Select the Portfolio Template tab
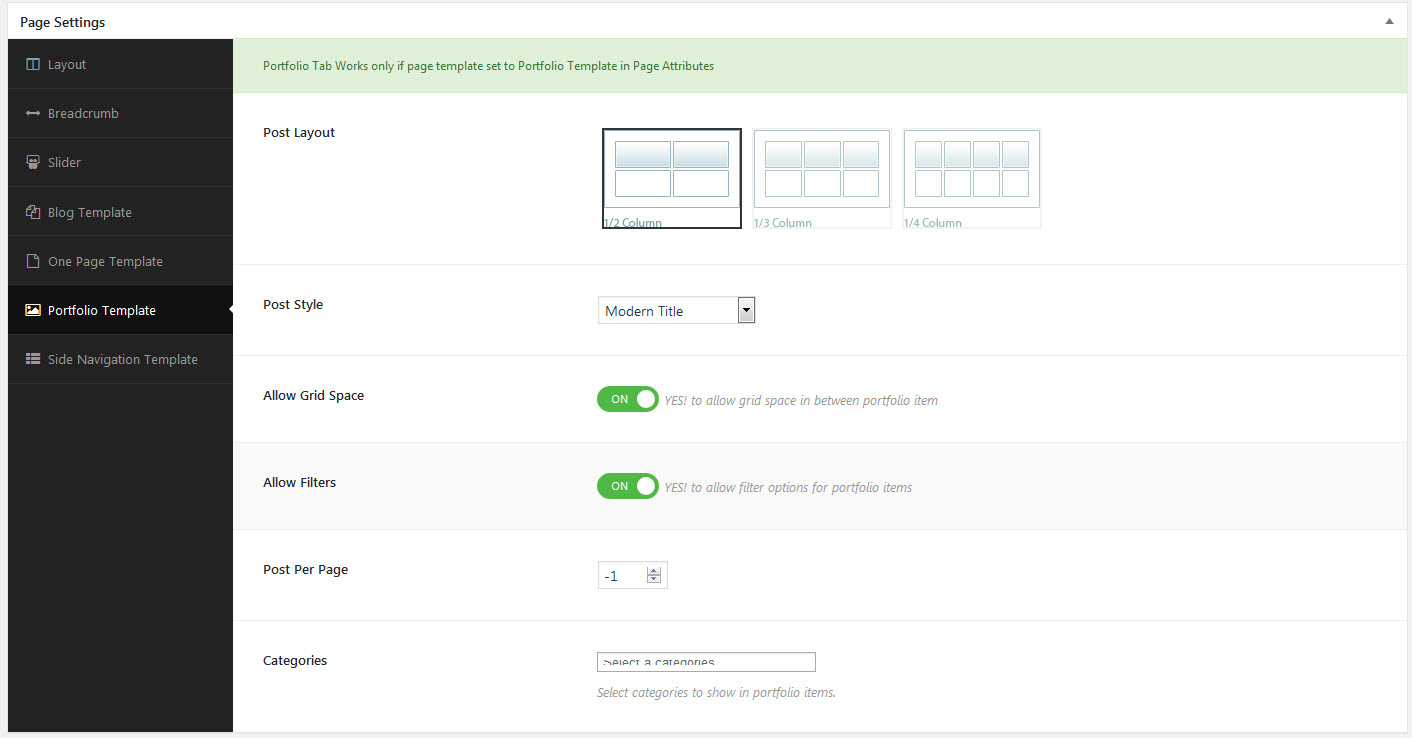This screenshot has height=738, width=1412. pos(120,310)
